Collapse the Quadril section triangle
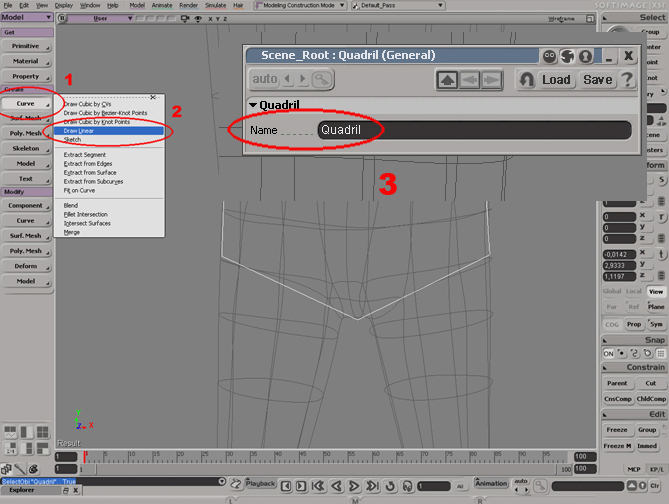The image size is (669, 504). point(252,105)
